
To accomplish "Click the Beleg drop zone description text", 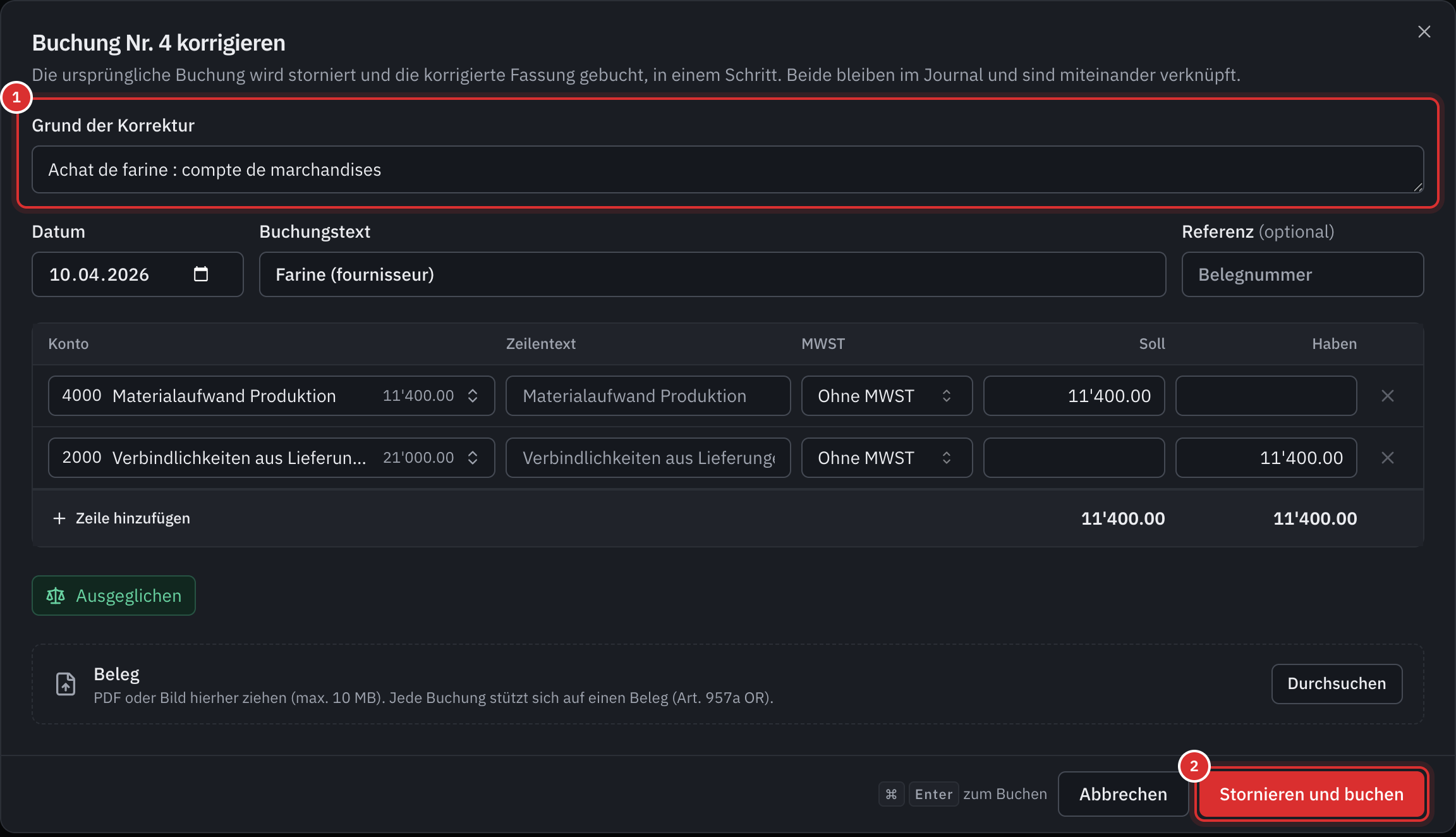I will pyautogui.click(x=434, y=698).
